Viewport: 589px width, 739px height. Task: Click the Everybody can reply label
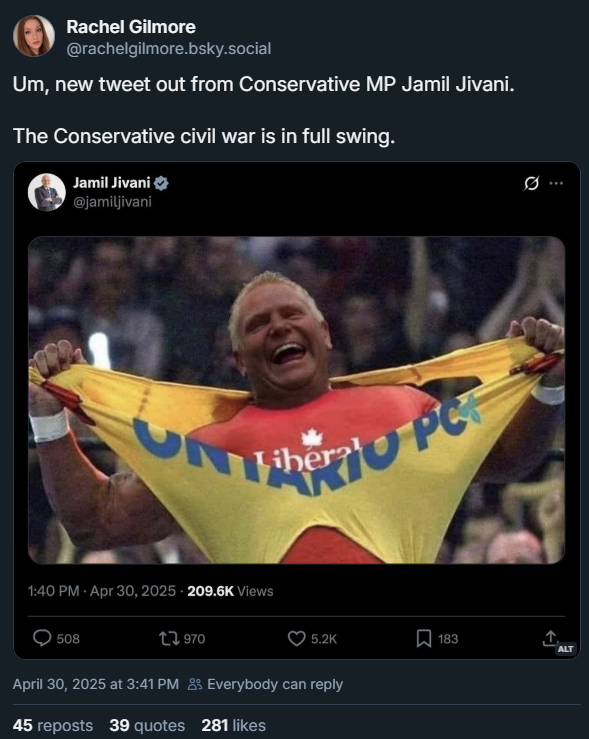(265, 684)
